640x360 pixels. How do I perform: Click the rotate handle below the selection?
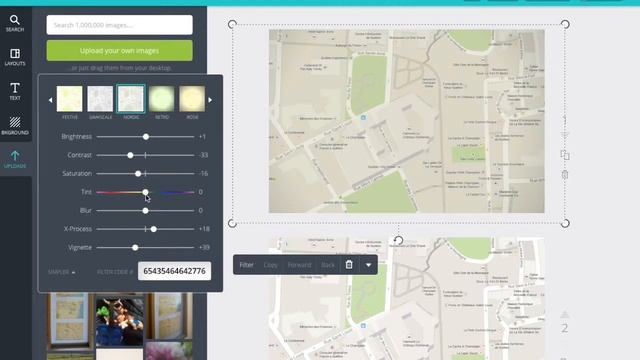pyautogui.click(x=399, y=240)
